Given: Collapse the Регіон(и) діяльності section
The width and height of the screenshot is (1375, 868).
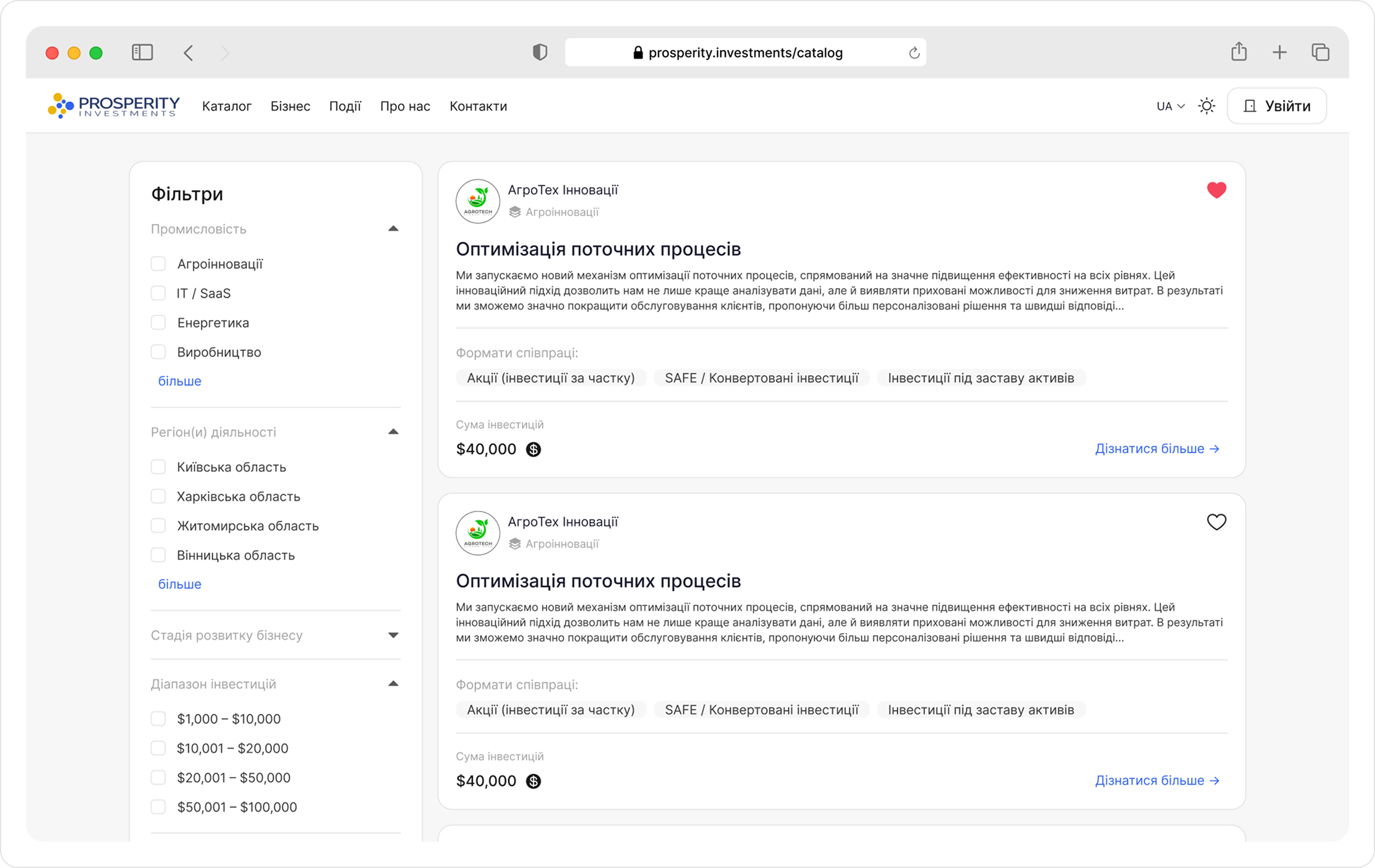Looking at the screenshot, I should [x=393, y=432].
